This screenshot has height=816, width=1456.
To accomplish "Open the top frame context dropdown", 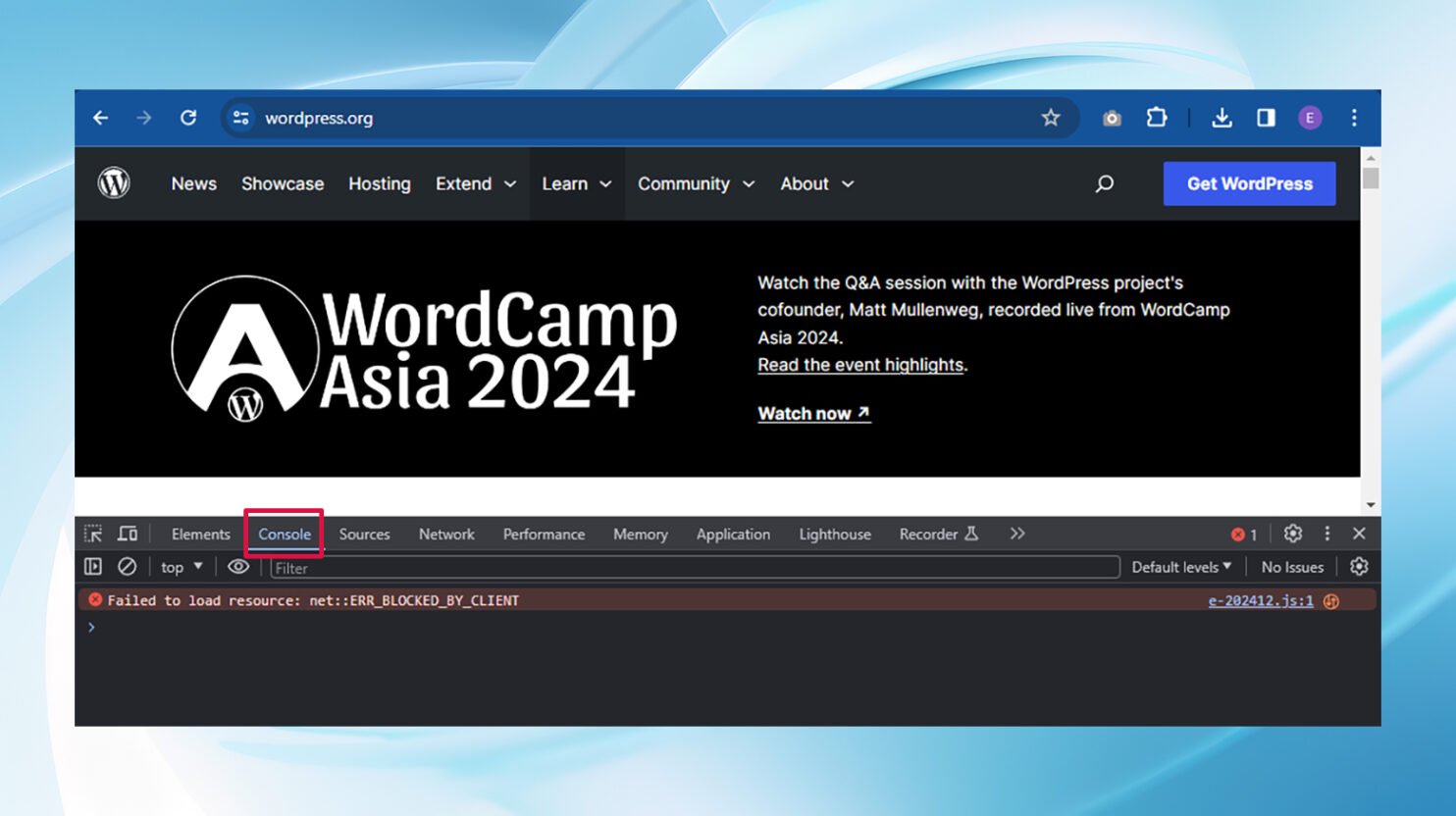I will coord(179,567).
